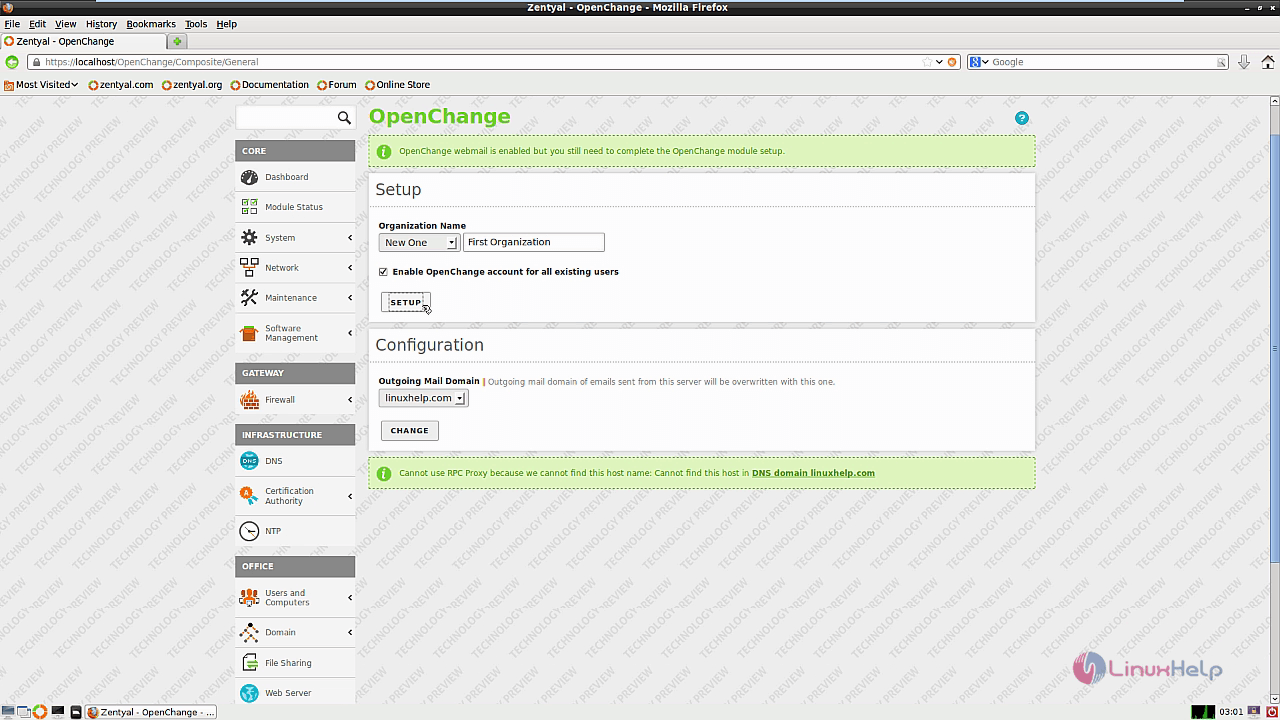Select the System gear icon
The height and width of the screenshot is (720, 1280).
249,237
